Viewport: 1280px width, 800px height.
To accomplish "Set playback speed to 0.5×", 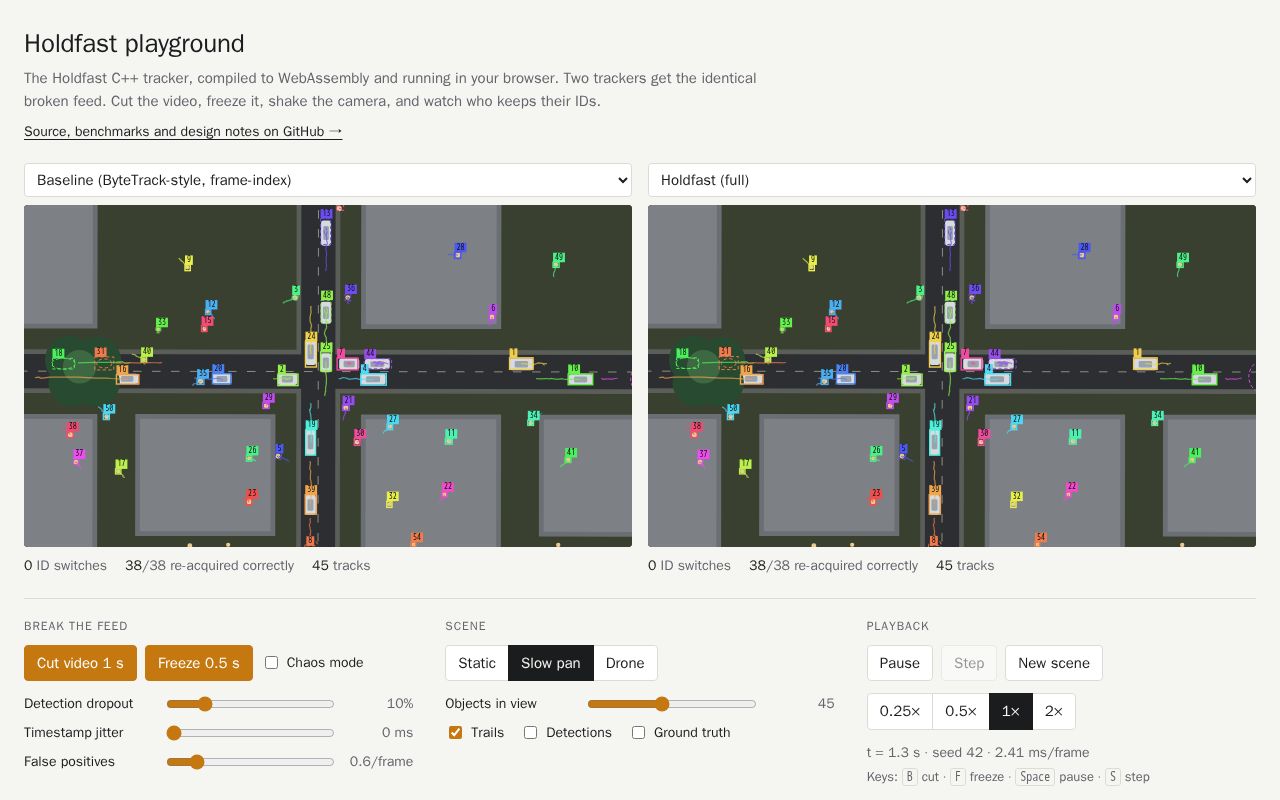I will pyautogui.click(x=961, y=711).
